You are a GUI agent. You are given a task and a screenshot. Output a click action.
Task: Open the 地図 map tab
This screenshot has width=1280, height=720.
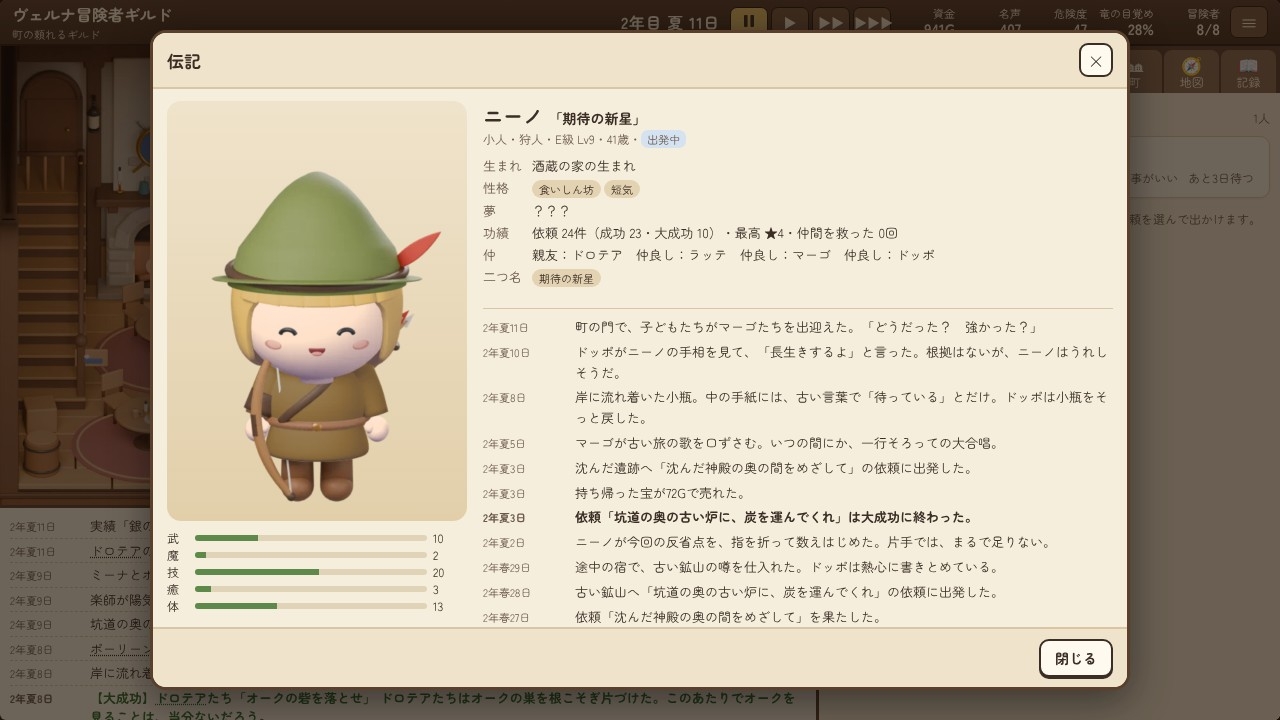click(x=1191, y=73)
